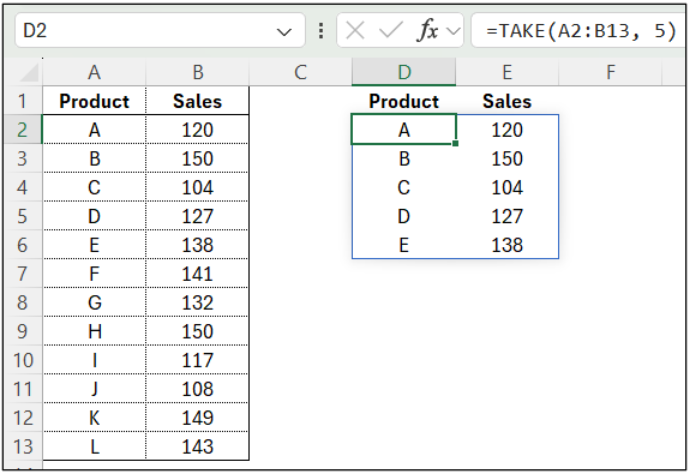Click the fill handle on cell D2

[456, 144]
